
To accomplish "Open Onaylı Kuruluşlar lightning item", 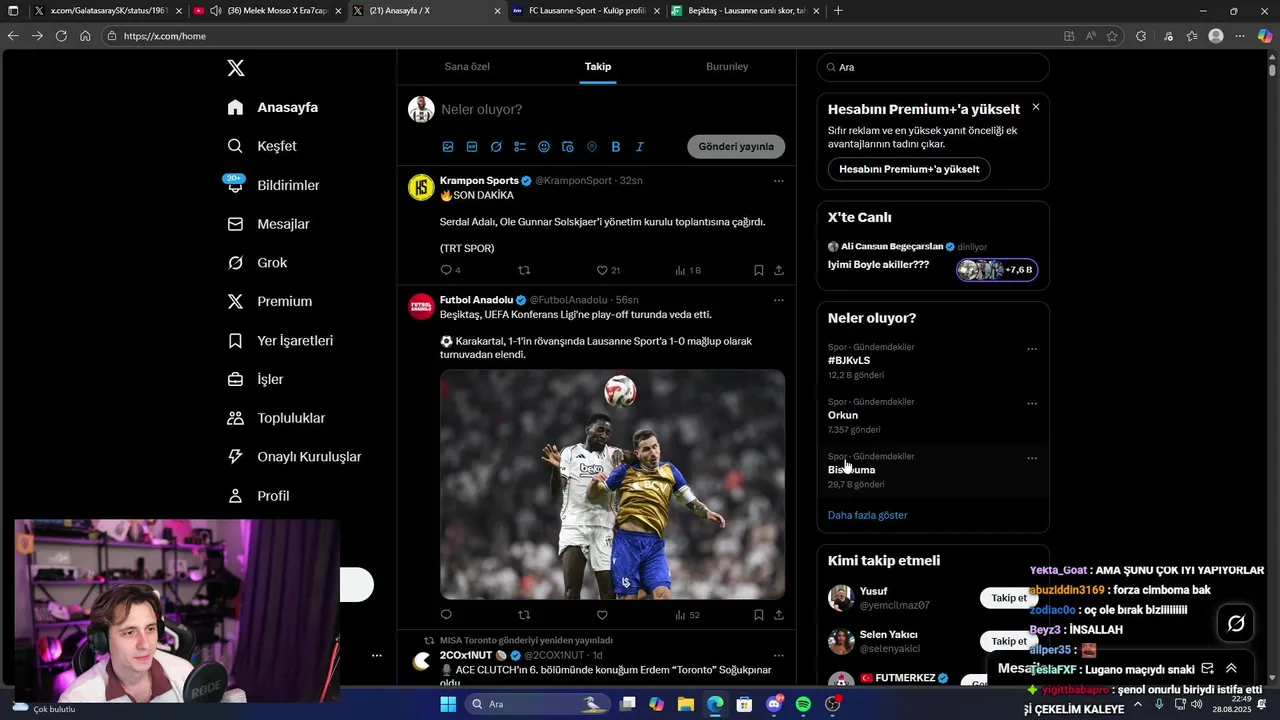I will point(294,457).
